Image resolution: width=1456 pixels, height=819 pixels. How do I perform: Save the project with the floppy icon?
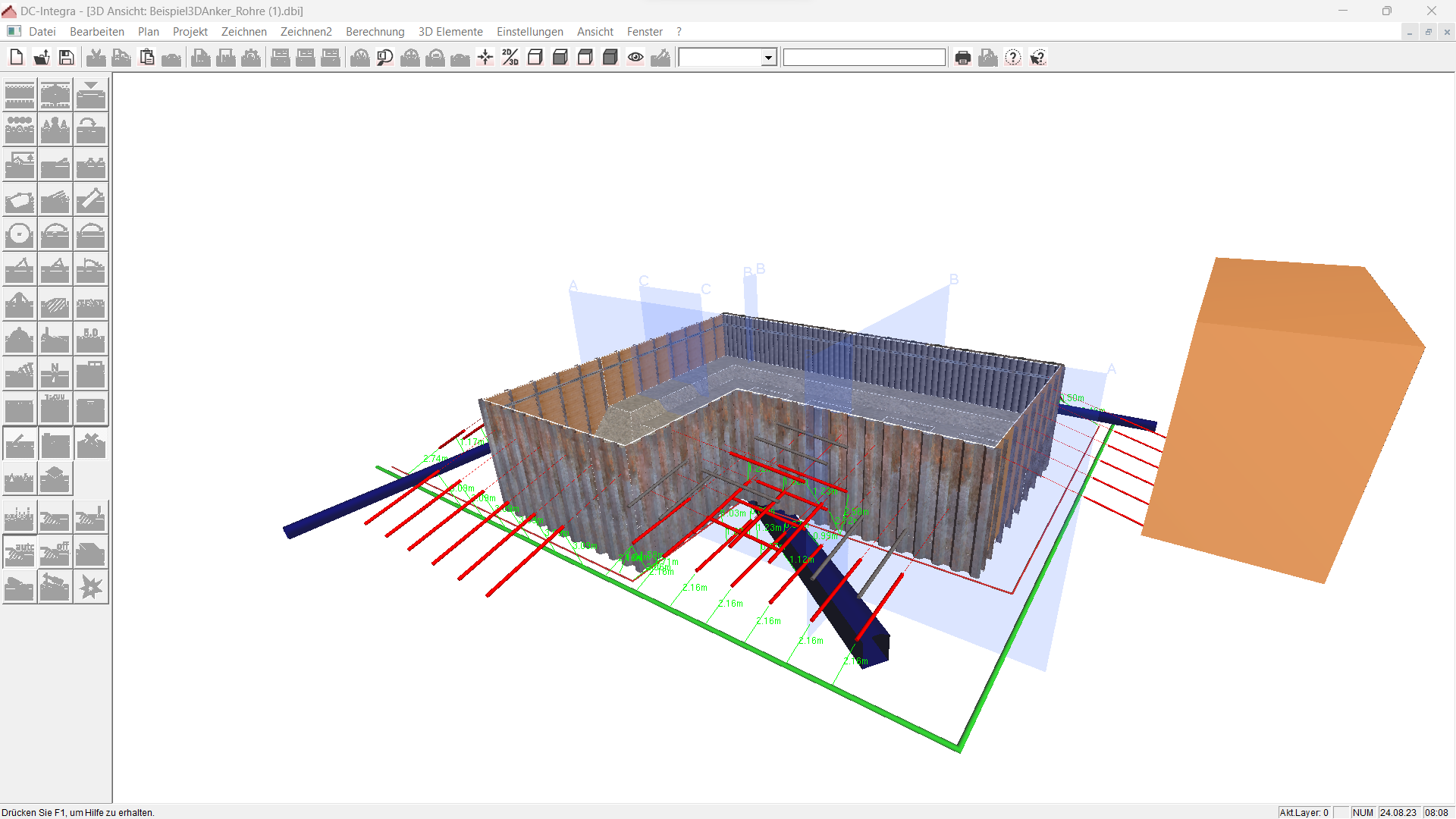click(67, 58)
